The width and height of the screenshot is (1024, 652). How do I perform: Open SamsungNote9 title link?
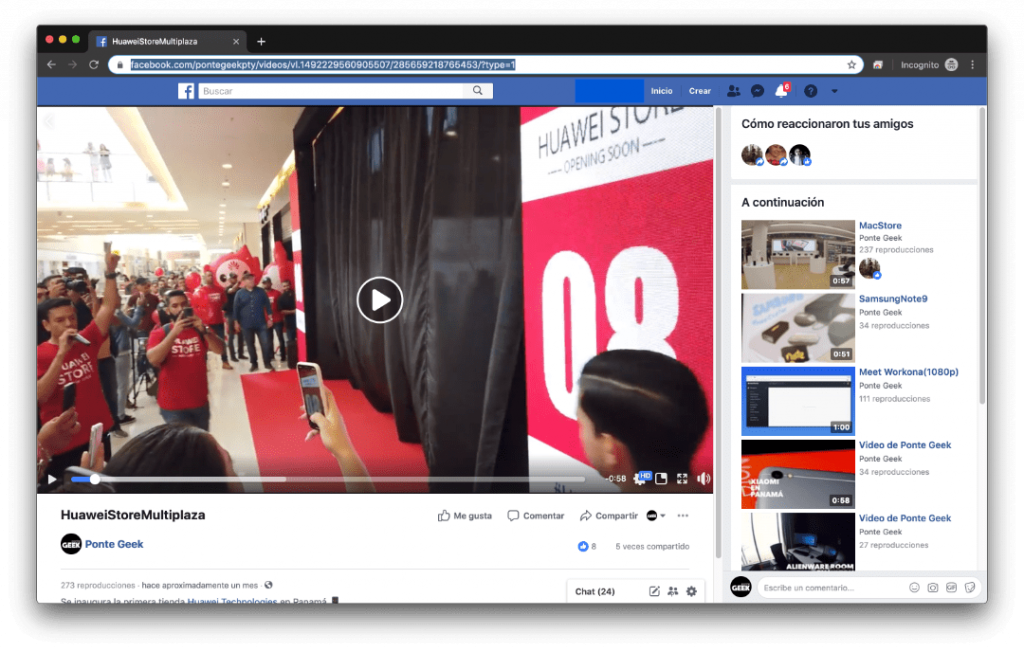(x=893, y=299)
